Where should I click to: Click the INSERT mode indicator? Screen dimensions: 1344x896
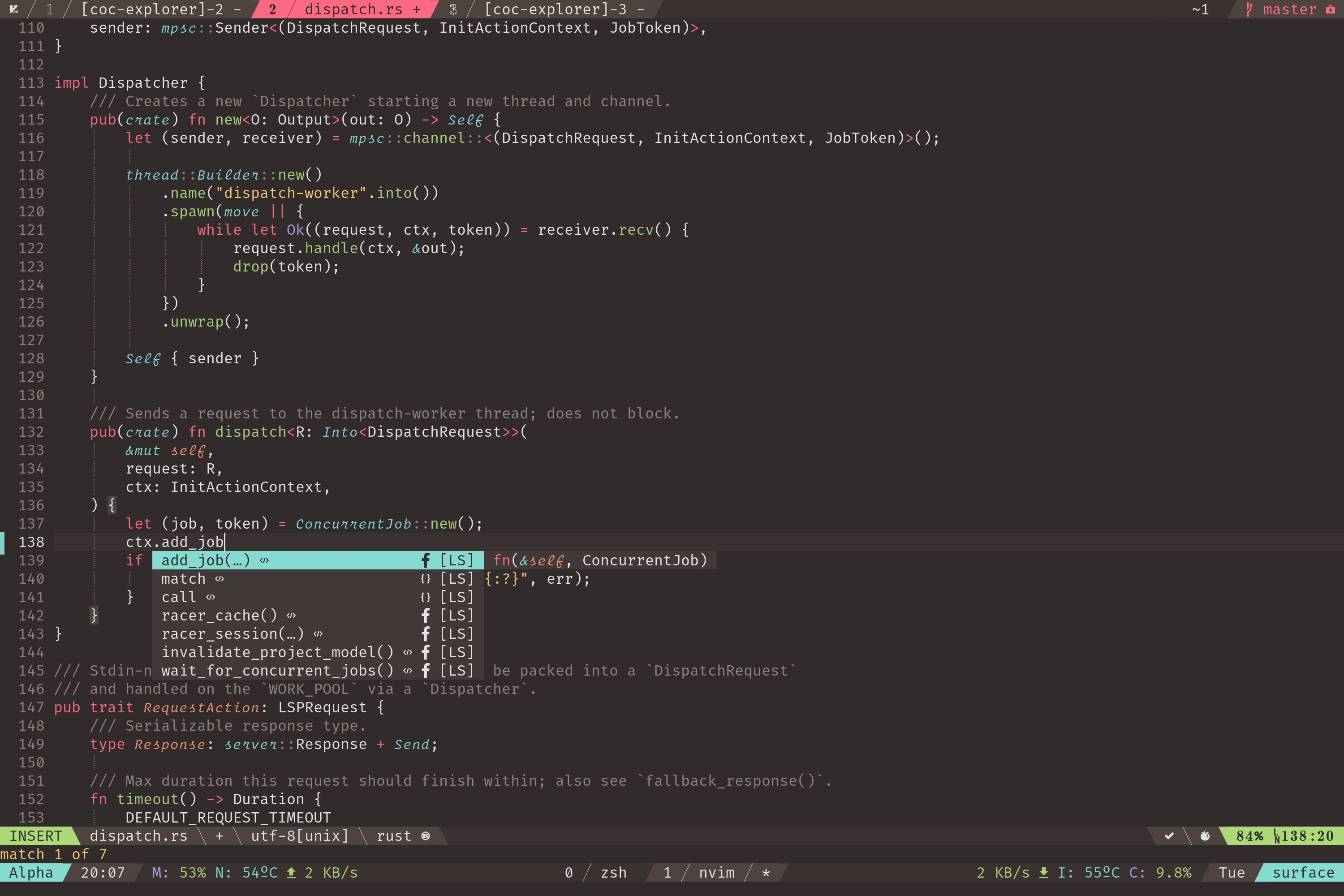[35, 836]
